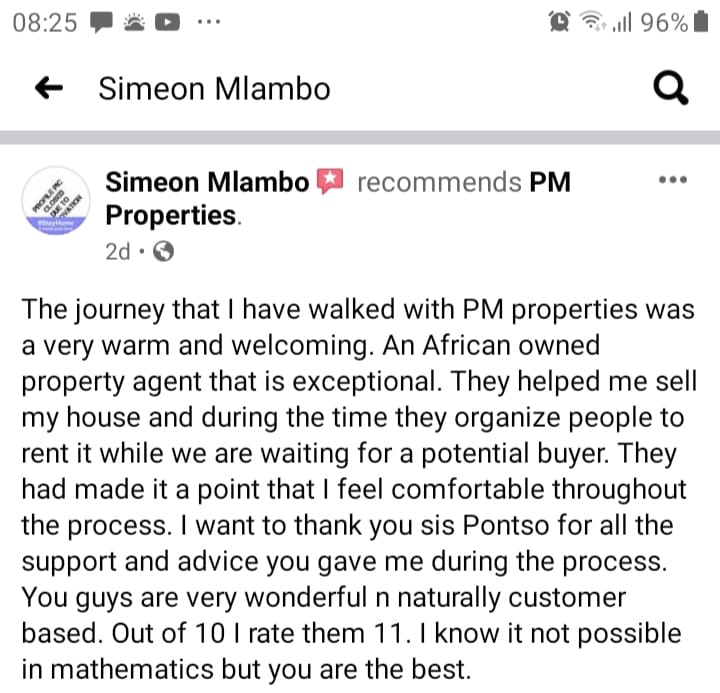Viewport: 720px width, 693px height.
Task: Open search with the magnifier icon
Action: tap(670, 89)
